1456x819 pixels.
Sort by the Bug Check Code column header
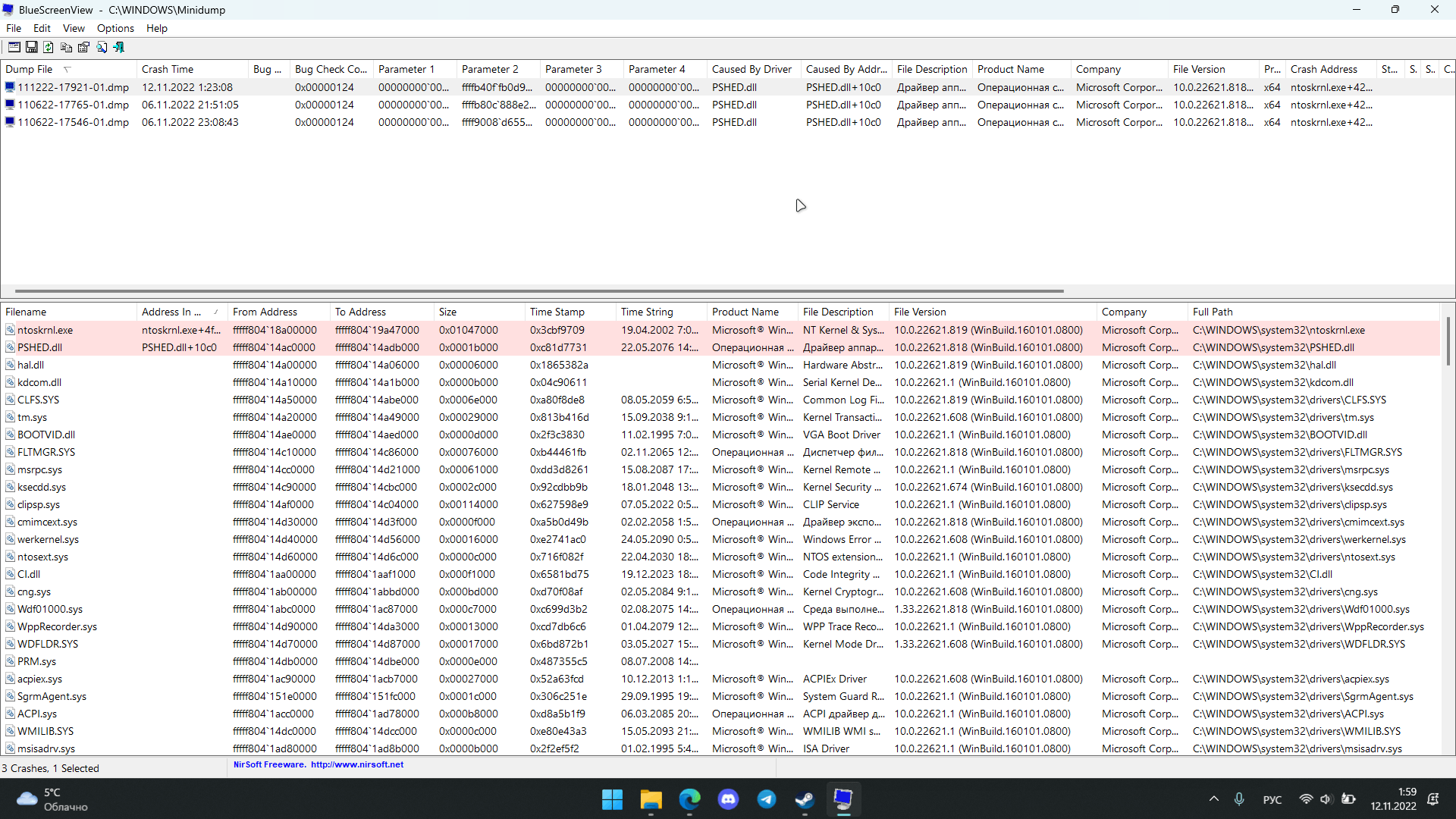point(331,69)
